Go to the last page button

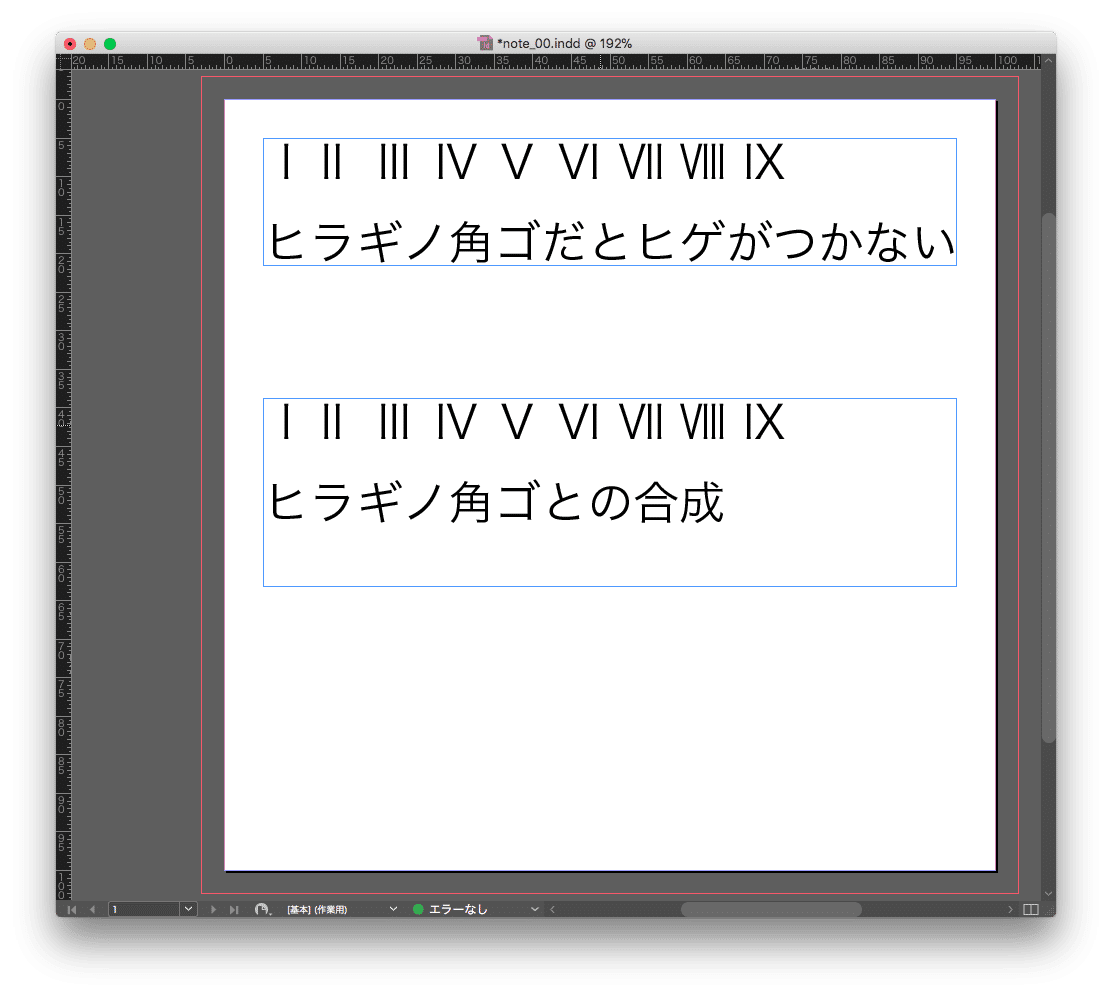point(233,909)
